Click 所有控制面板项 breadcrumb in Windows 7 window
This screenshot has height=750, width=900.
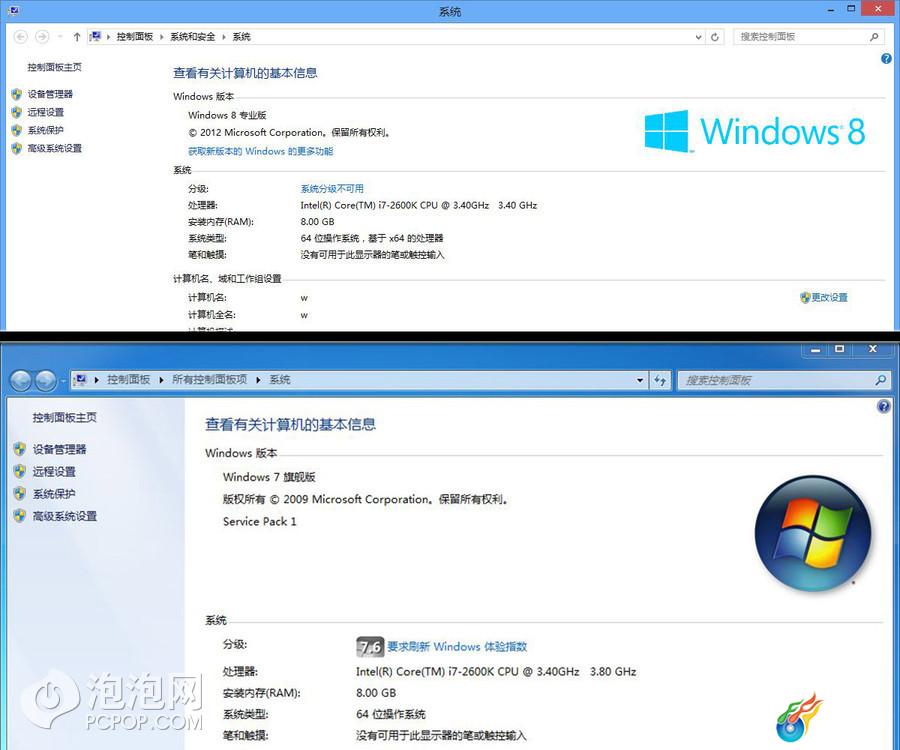(x=210, y=379)
